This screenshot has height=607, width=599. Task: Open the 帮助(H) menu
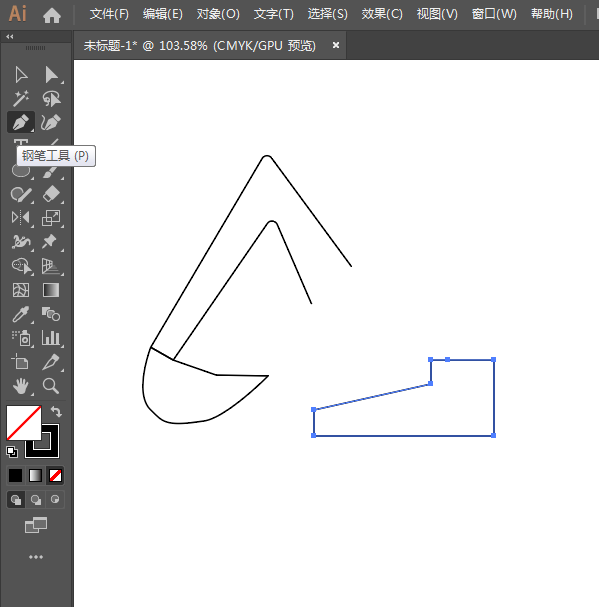pos(552,14)
